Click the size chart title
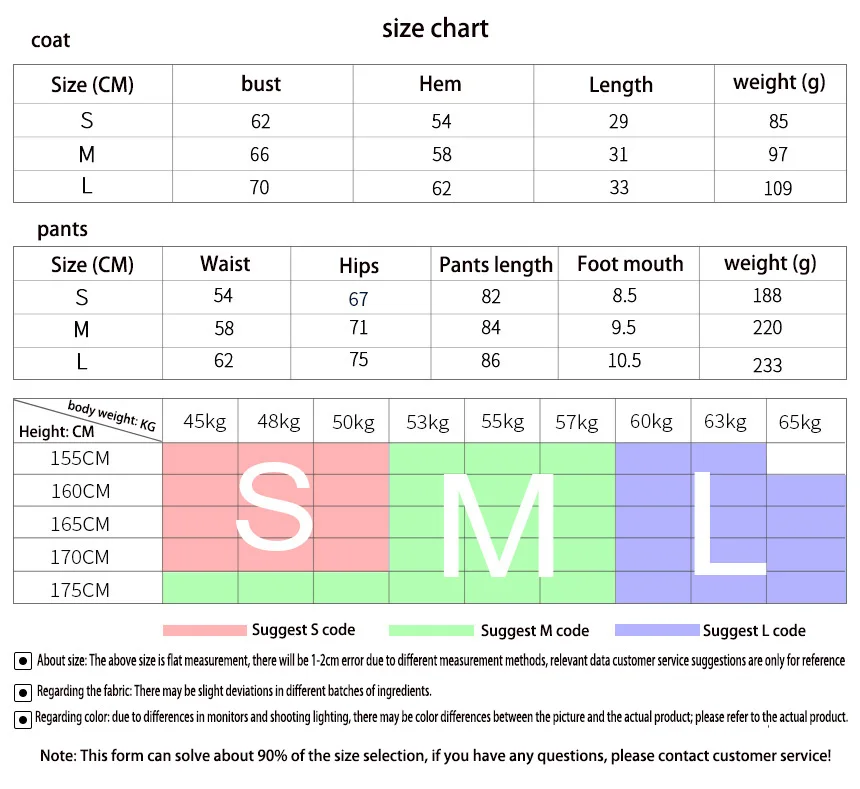The image size is (860, 789). pyautogui.click(x=435, y=29)
